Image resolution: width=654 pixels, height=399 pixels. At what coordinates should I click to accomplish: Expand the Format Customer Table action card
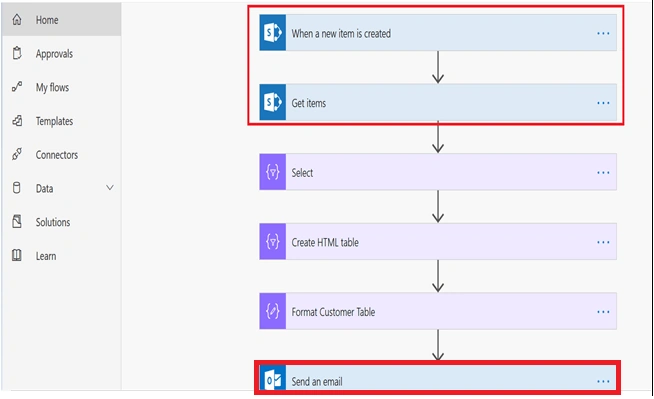438,311
